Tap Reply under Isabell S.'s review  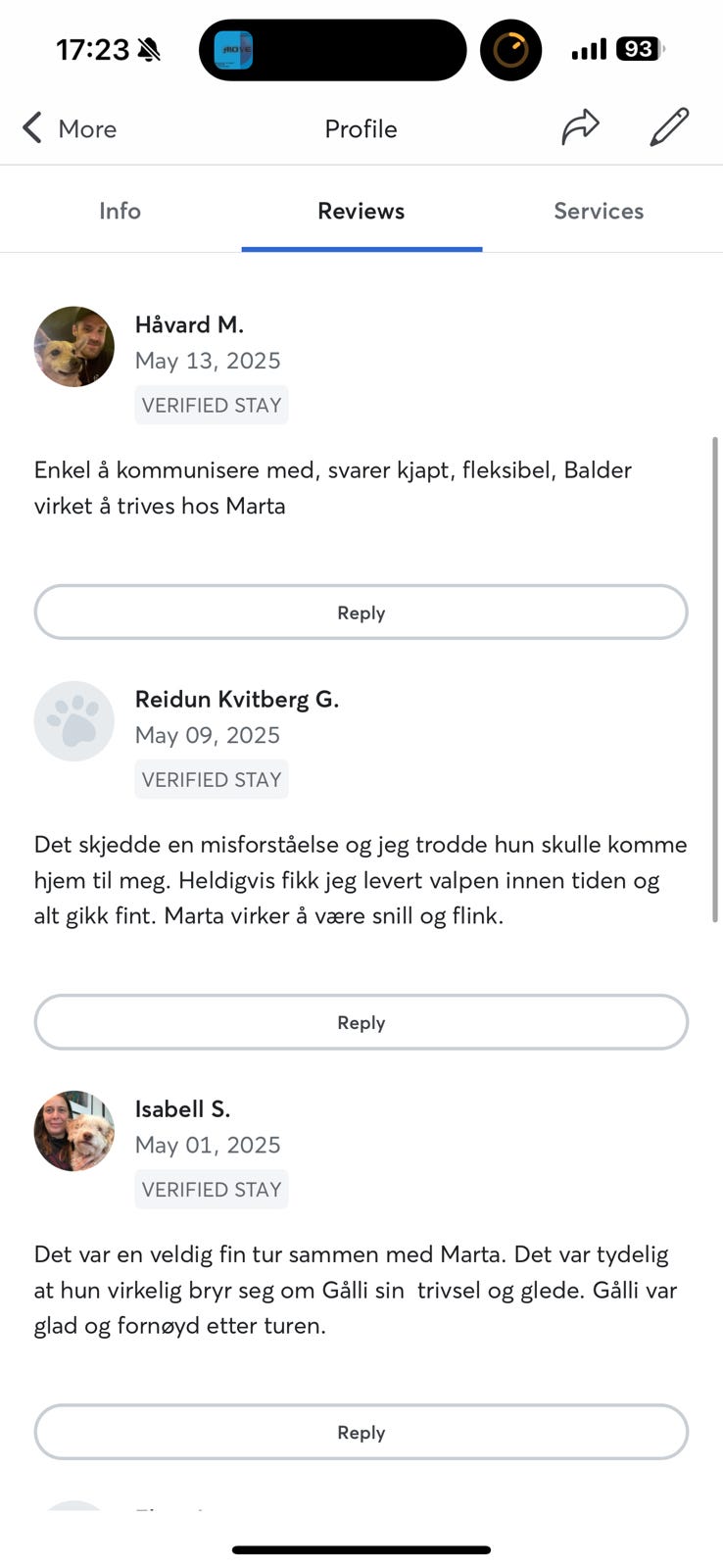point(361,1432)
